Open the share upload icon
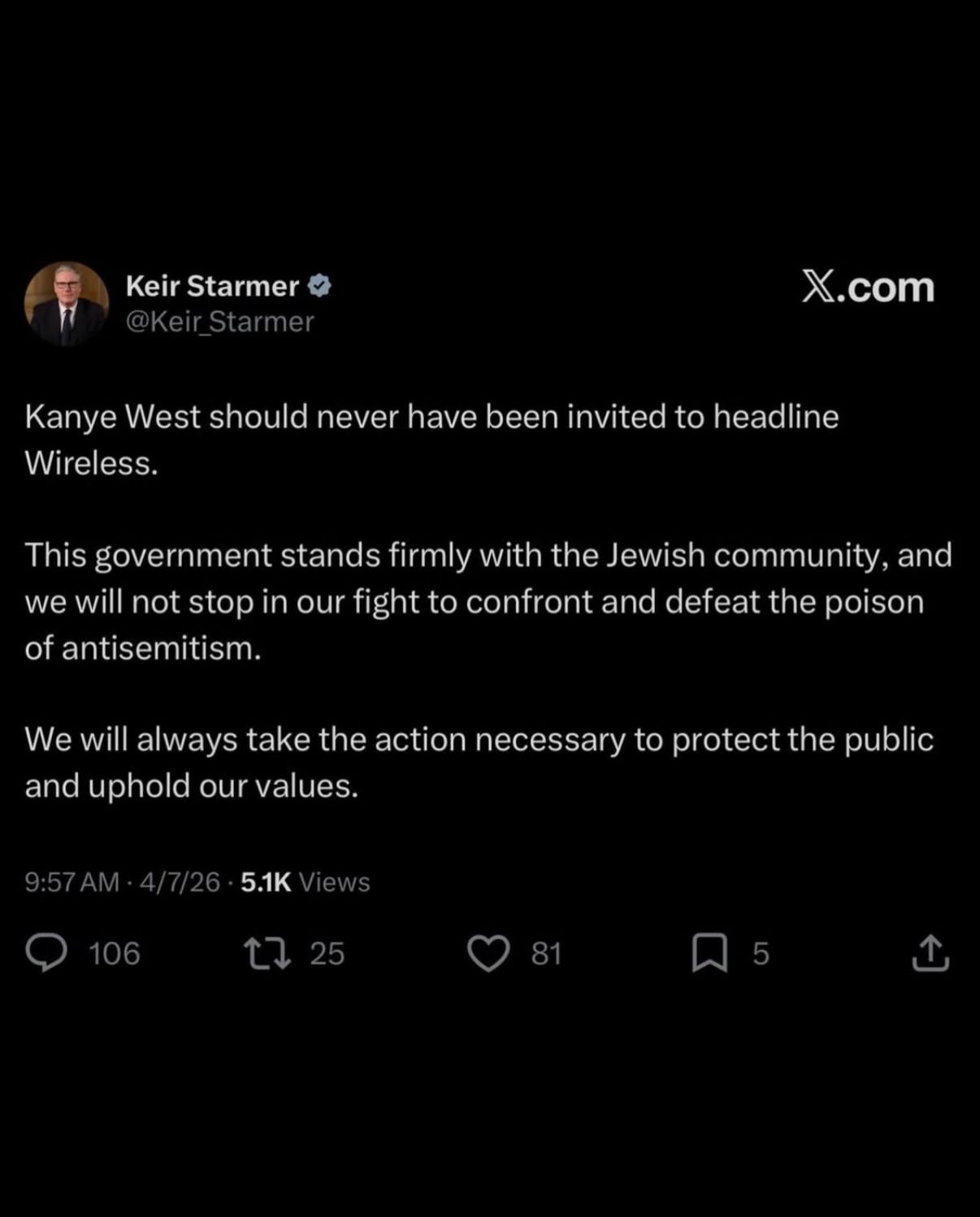The width and height of the screenshot is (980, 1217). click(930, 953)
